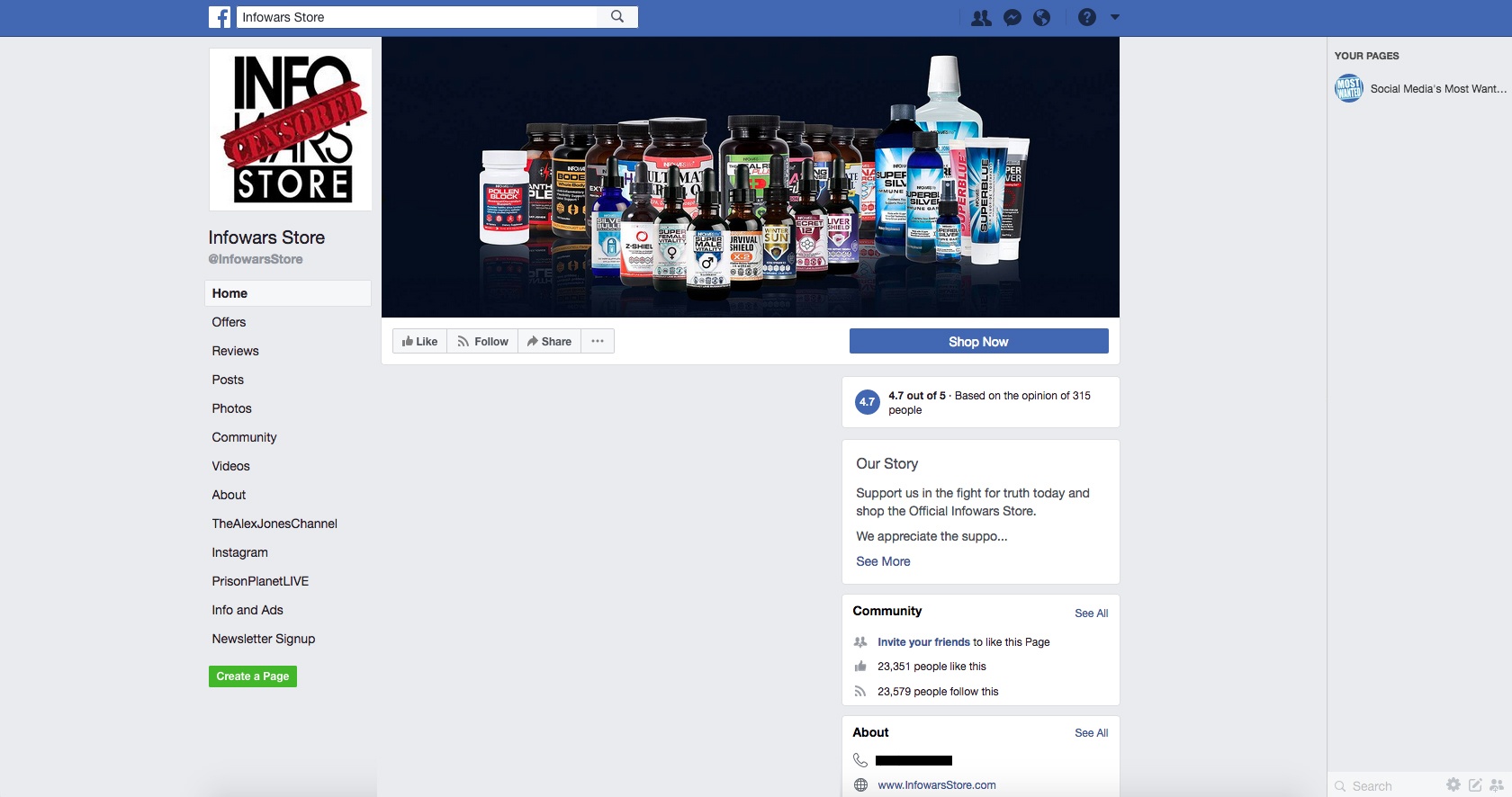Share the Infowars Store page

pyautogui.click(x=549, y=342)
